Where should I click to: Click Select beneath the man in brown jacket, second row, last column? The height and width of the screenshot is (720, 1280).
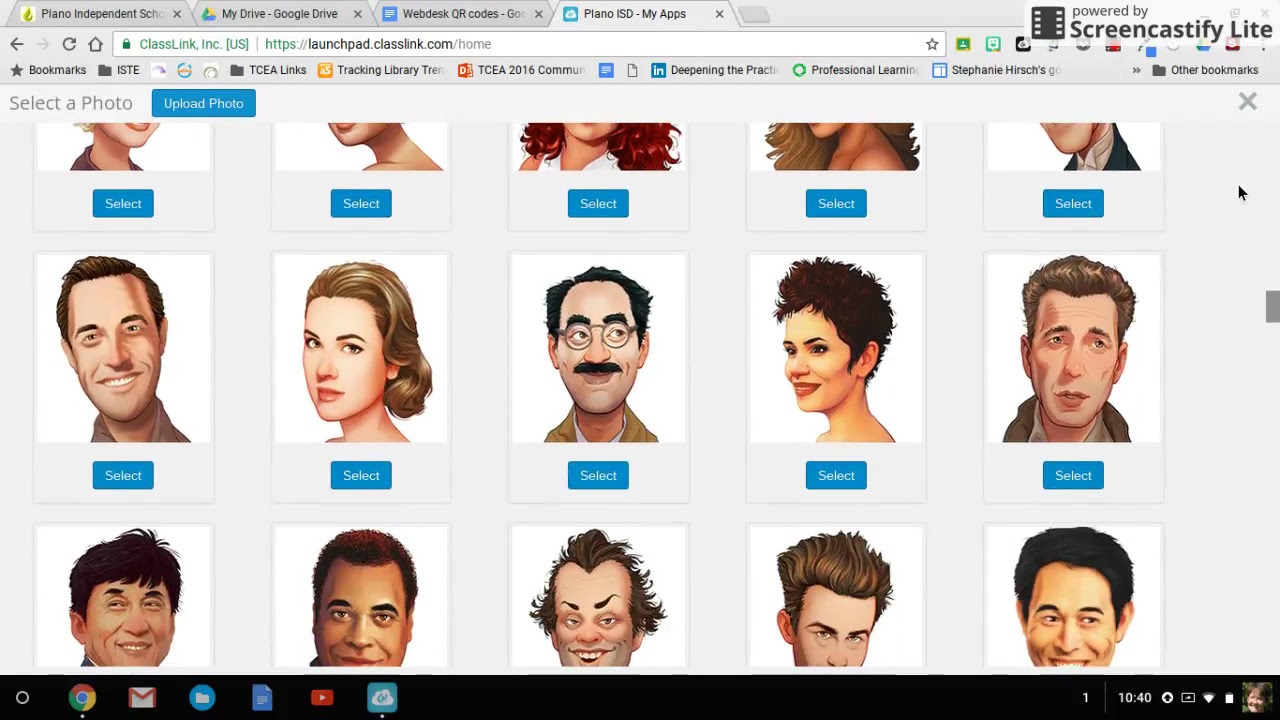click(x=1073, y=475)
